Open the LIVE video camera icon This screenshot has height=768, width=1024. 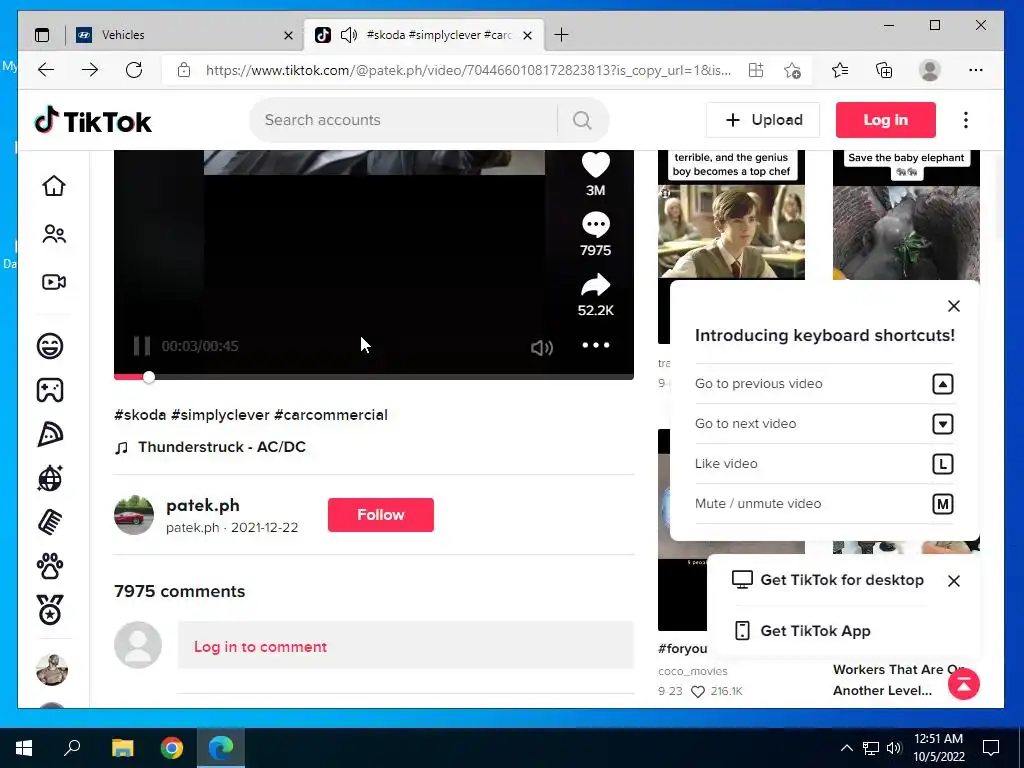54,282
